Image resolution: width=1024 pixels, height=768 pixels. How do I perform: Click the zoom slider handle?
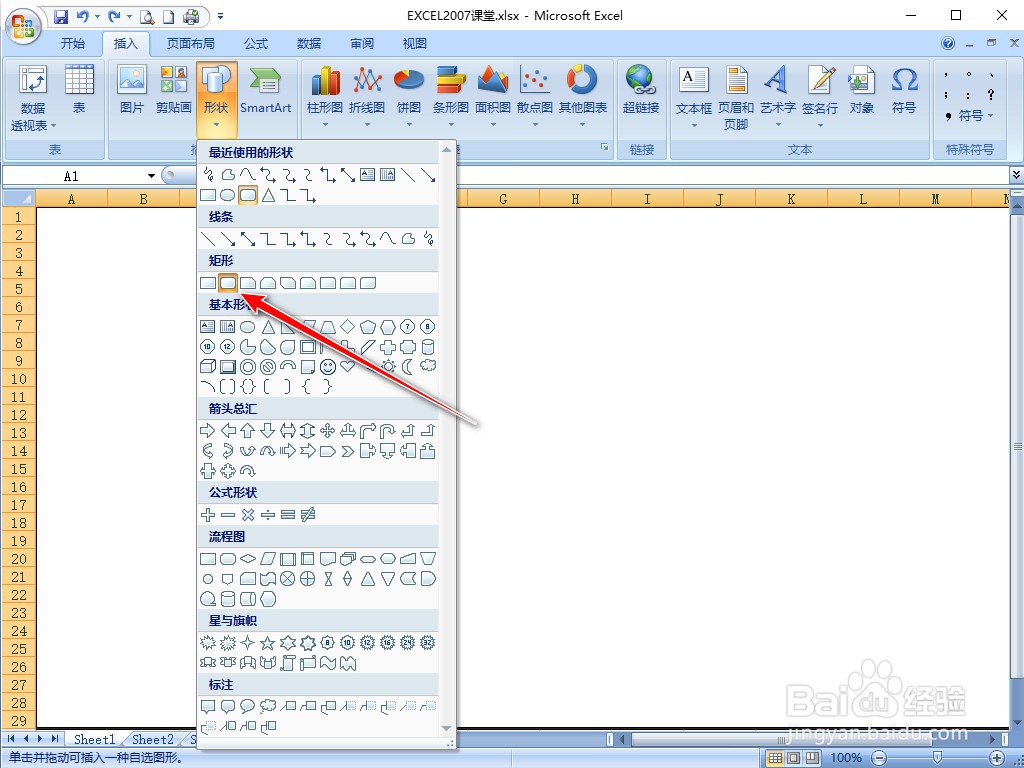(938, 758)
